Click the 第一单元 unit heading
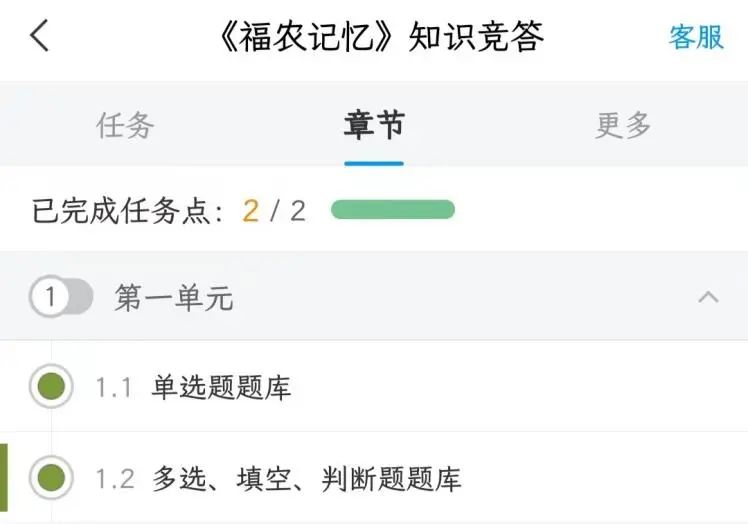 (174, 297)
